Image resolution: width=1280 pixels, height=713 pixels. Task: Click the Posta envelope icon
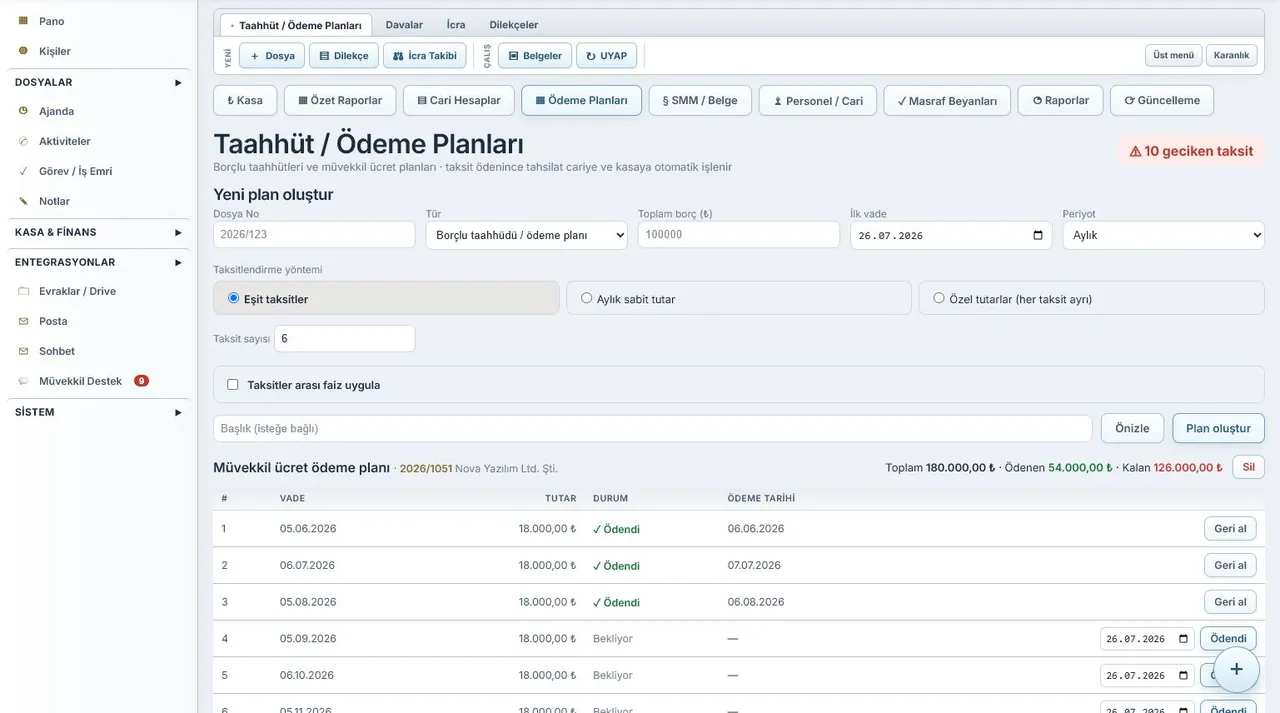click(23, 321)
